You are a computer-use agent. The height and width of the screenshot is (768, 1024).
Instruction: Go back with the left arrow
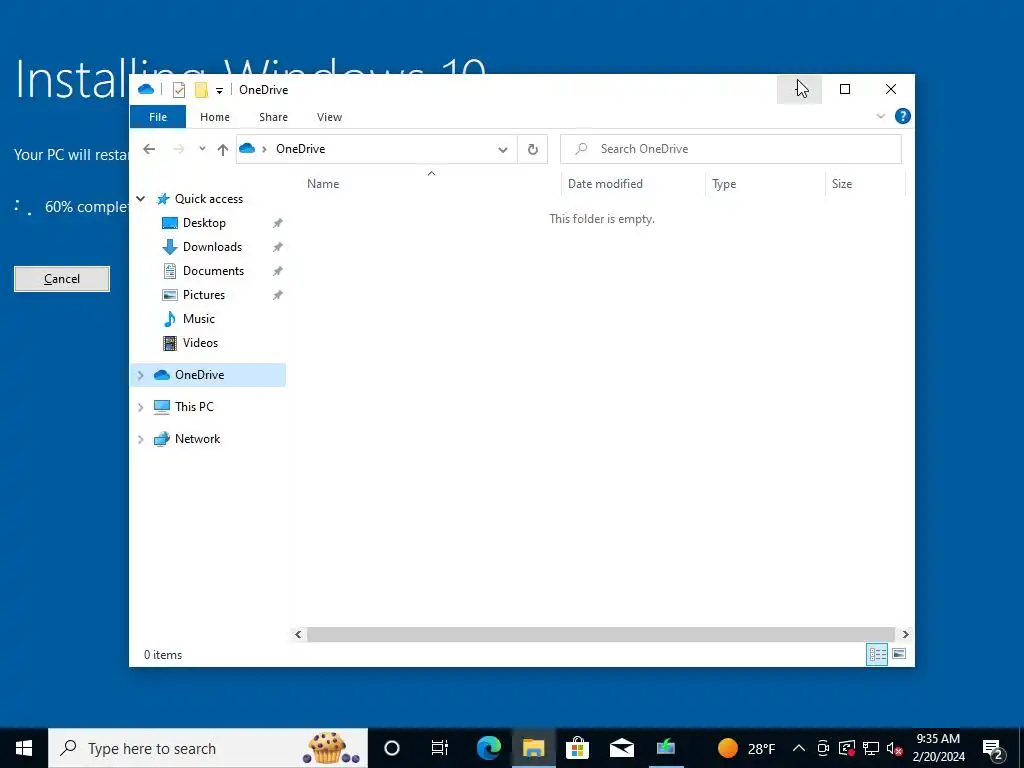click(149, 149)
